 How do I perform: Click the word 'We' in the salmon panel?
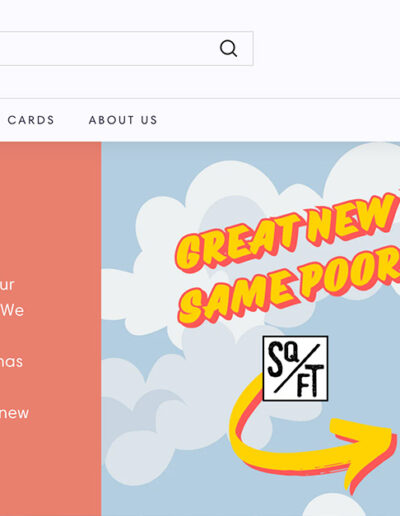(x=12, y=310)
